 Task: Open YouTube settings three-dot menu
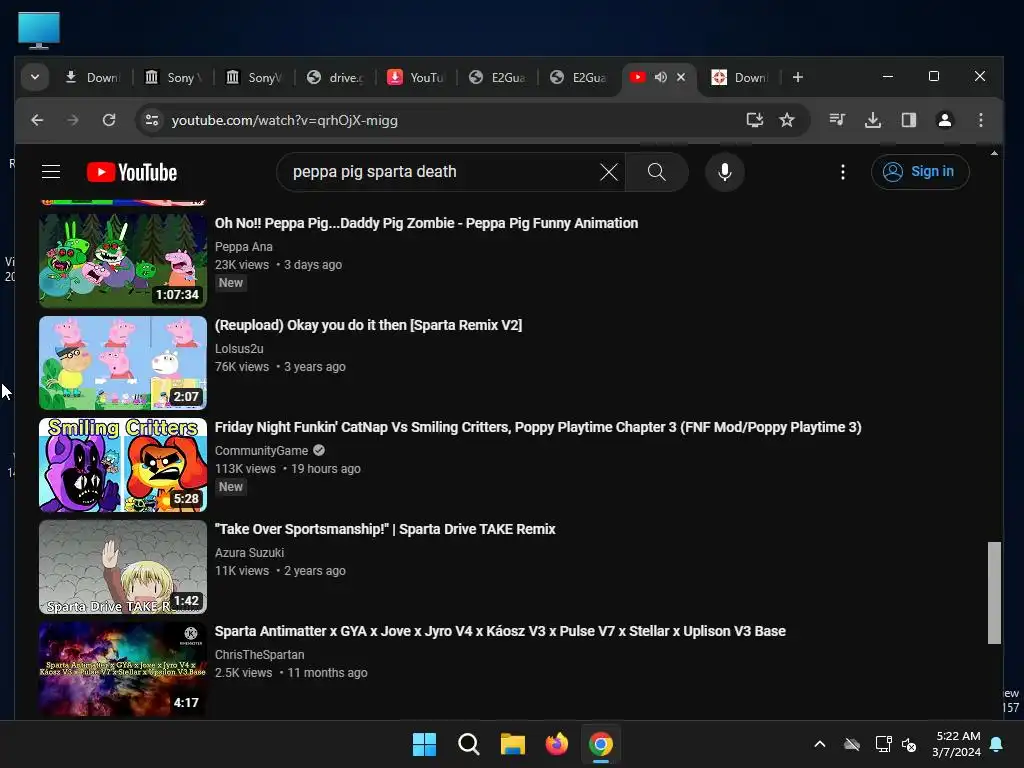pyautogui.click(x=842, y=172)
